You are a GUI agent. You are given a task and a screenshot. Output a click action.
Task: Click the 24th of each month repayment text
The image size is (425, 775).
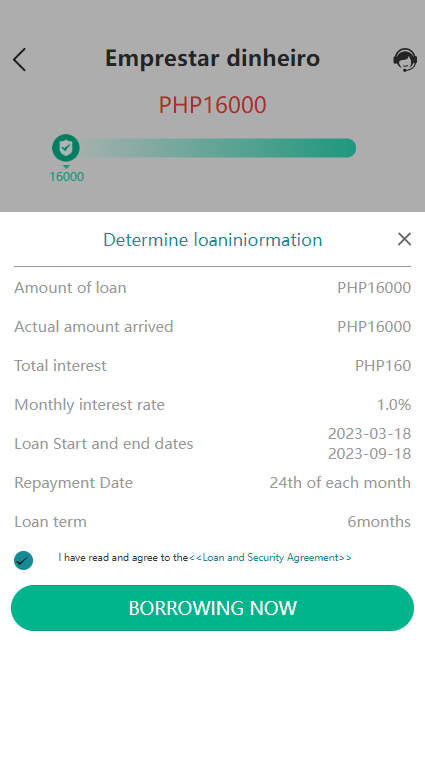pyautogui.click(x=340, y=482)
